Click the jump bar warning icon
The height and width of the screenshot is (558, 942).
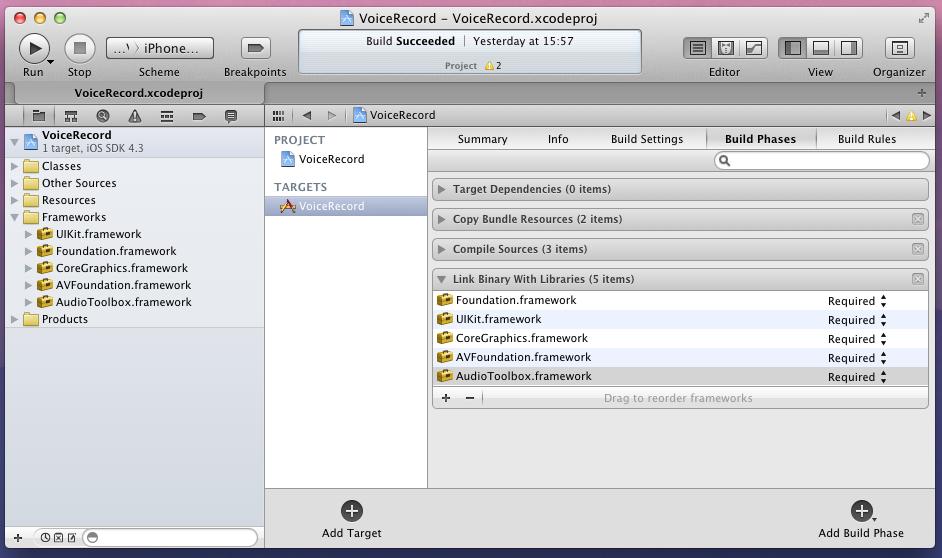[x=911, y=116]
